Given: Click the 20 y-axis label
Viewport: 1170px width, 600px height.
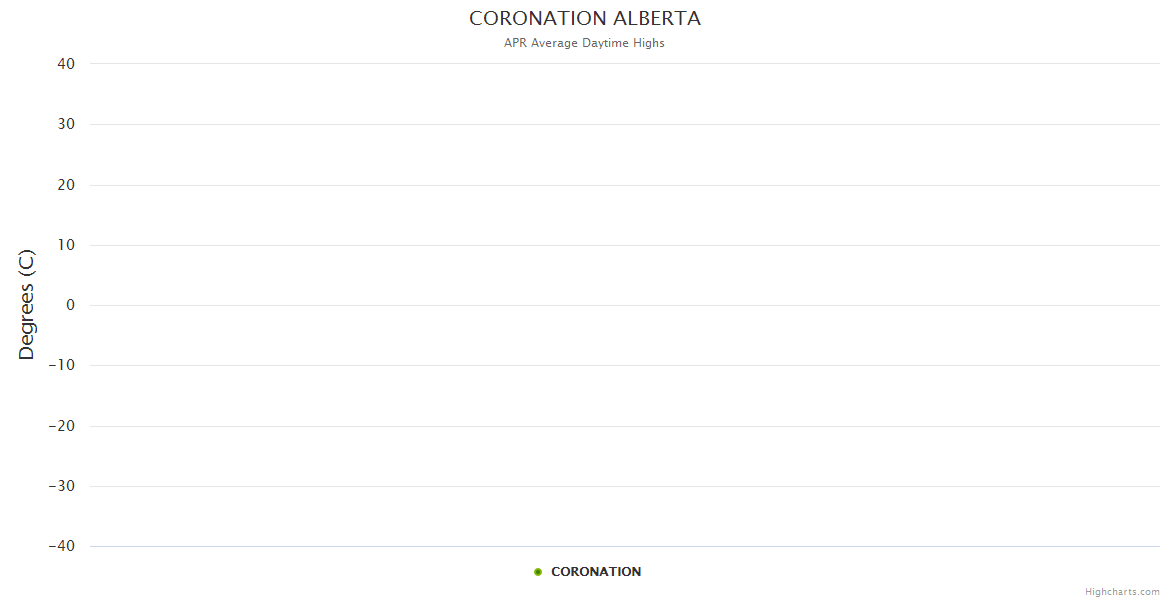Looking at the screenshot, I should (67, 185).
